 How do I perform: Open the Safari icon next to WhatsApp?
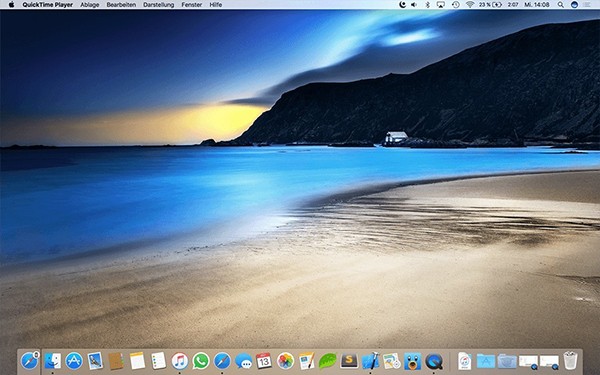click(222, 361)
